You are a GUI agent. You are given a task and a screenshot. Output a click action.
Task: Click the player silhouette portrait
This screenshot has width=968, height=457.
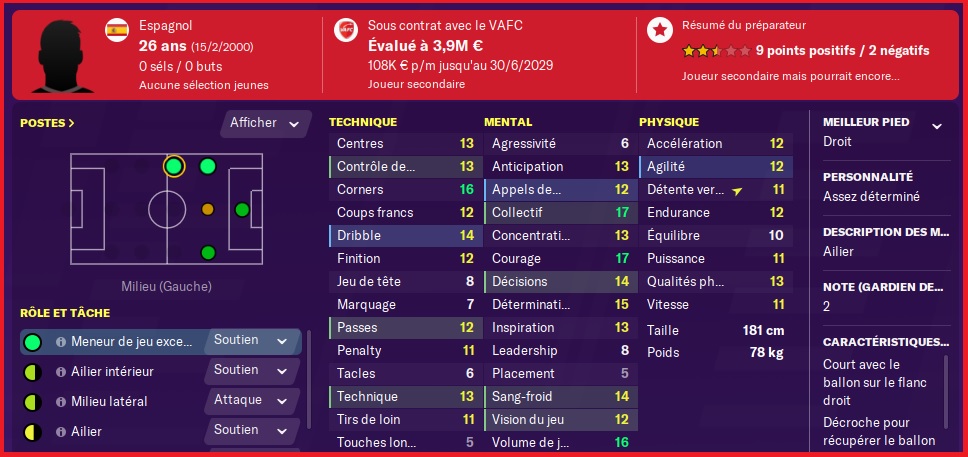[62, 56]
